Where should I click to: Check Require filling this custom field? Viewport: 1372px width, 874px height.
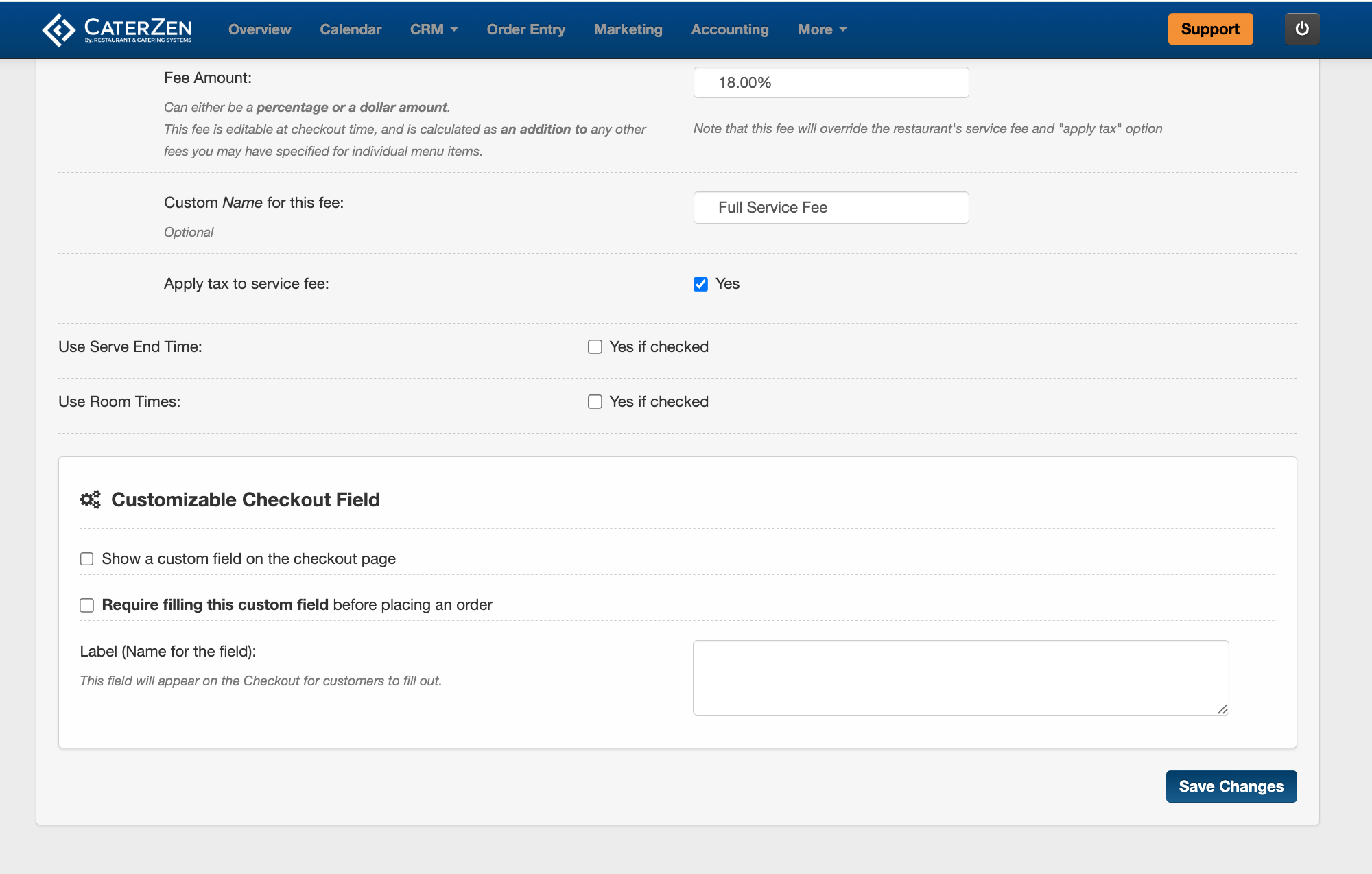[87, 605]
